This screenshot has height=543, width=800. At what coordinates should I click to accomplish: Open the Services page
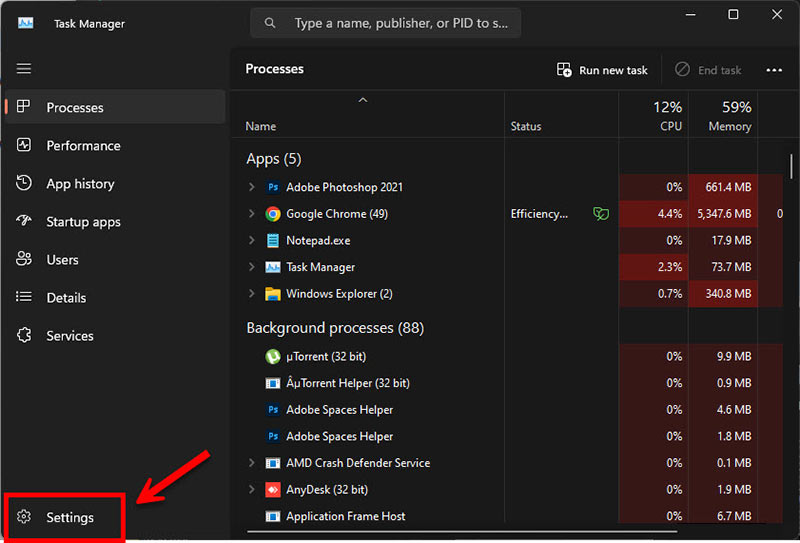click(x=116, y=336)
